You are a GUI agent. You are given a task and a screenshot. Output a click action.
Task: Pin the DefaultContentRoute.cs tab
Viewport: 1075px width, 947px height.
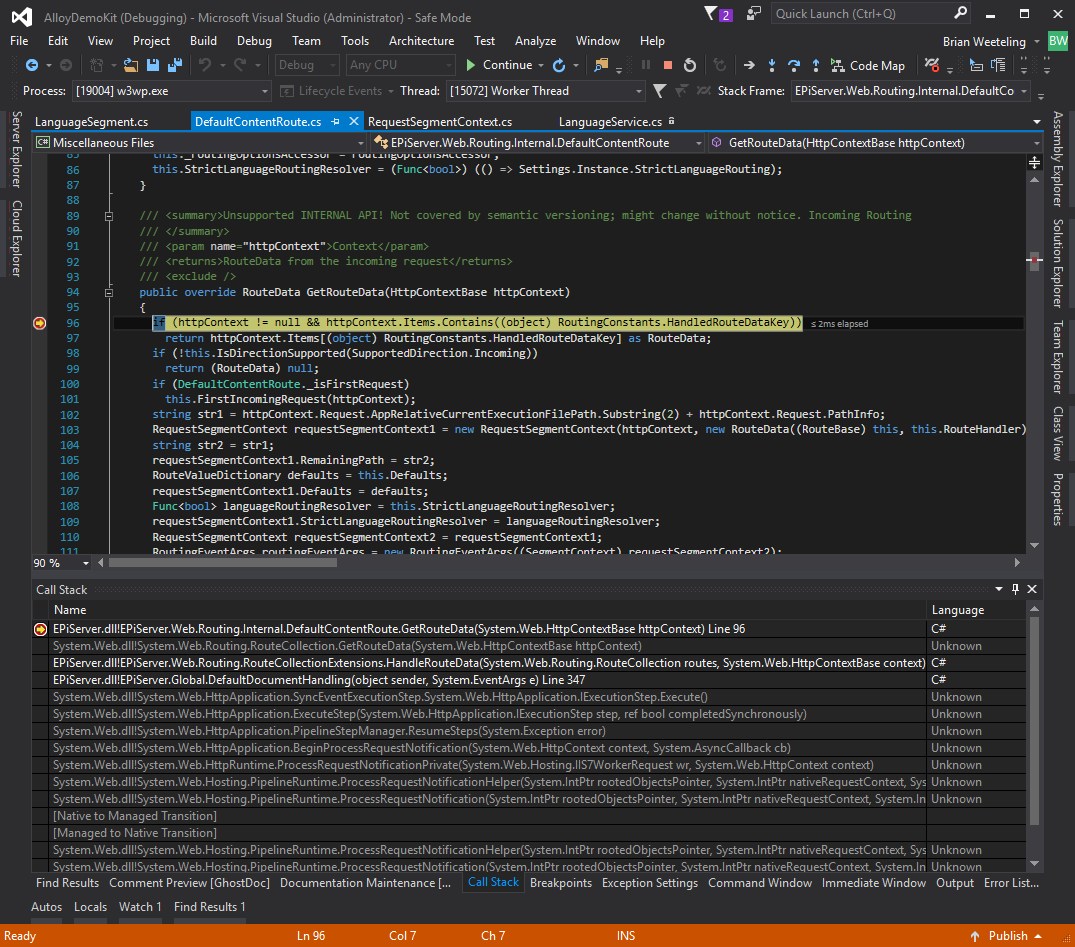point(335,121)
